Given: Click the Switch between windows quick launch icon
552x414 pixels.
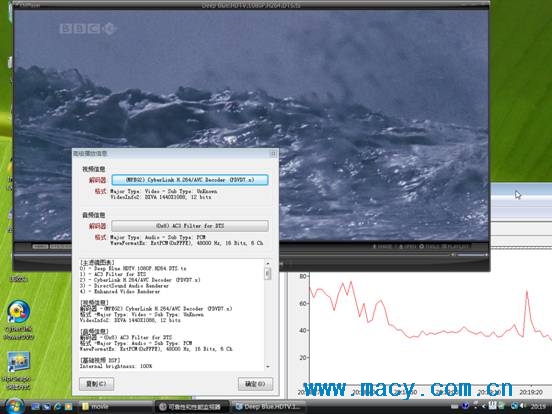Looking at the screenshot, I should tap(46, 407).
